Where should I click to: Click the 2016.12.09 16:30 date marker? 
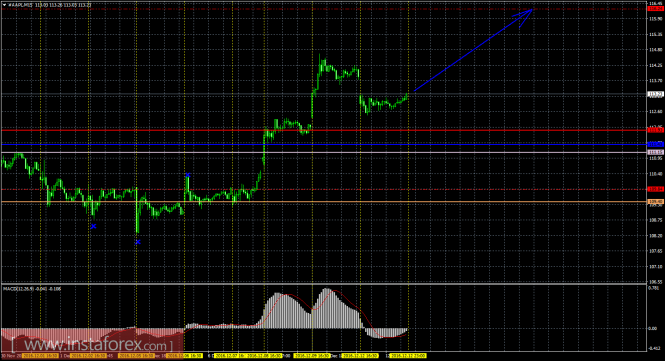(312, 356)
